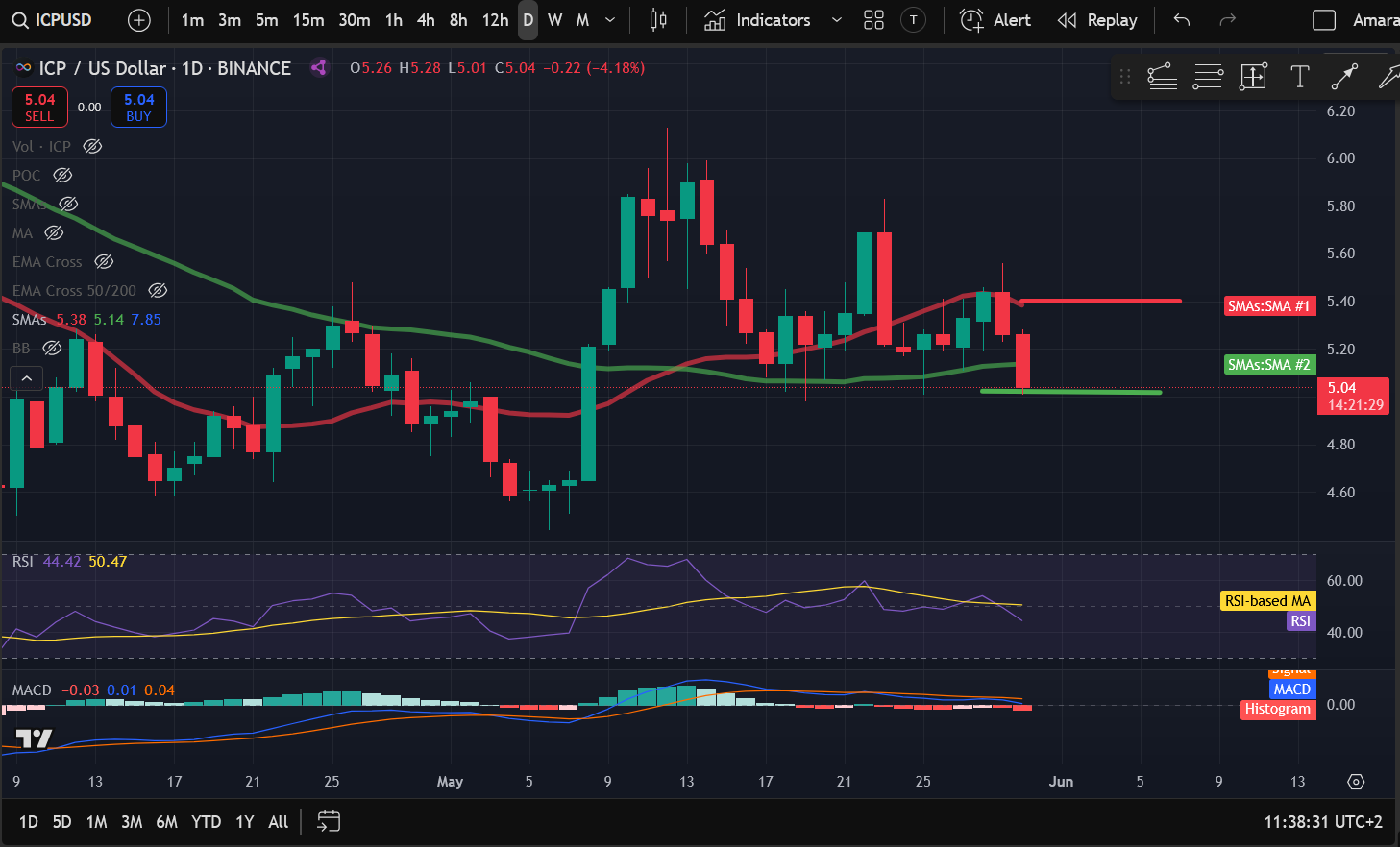Click the 5.04 SELL button
This screenshot has height=847, width=1400.
coord(39,108)
